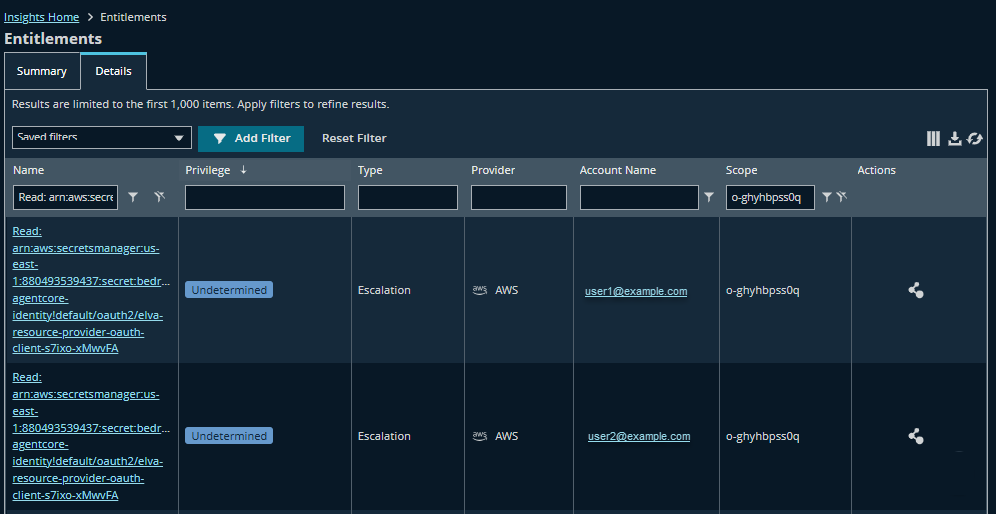Click Escalation type in user1 row
This screenshot has height=514, width=996.
[x=384, y=290]
